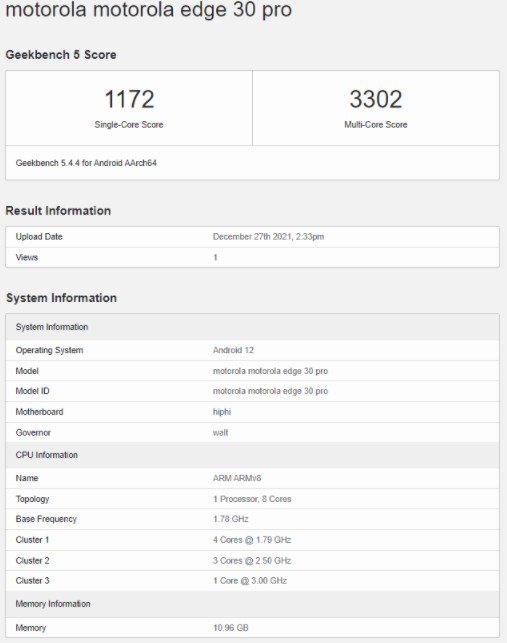Click Geekbench 5.4.4 for Android AArch64 text
Image resolution: width=507 pixels, height=643 pixels.
point(86,163)
